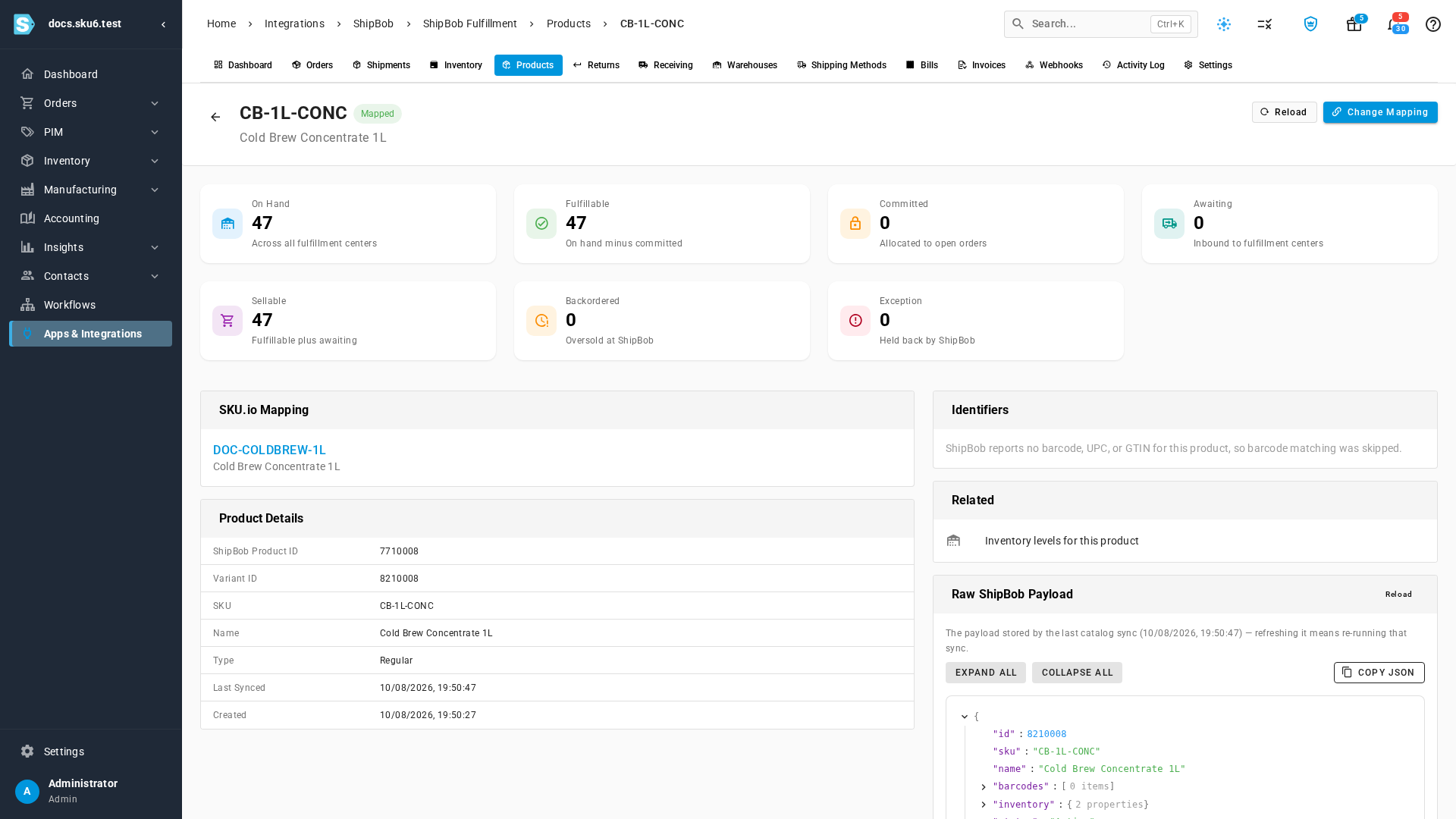
Task: Click the Change Mapping button
Action: point(1380,112)
